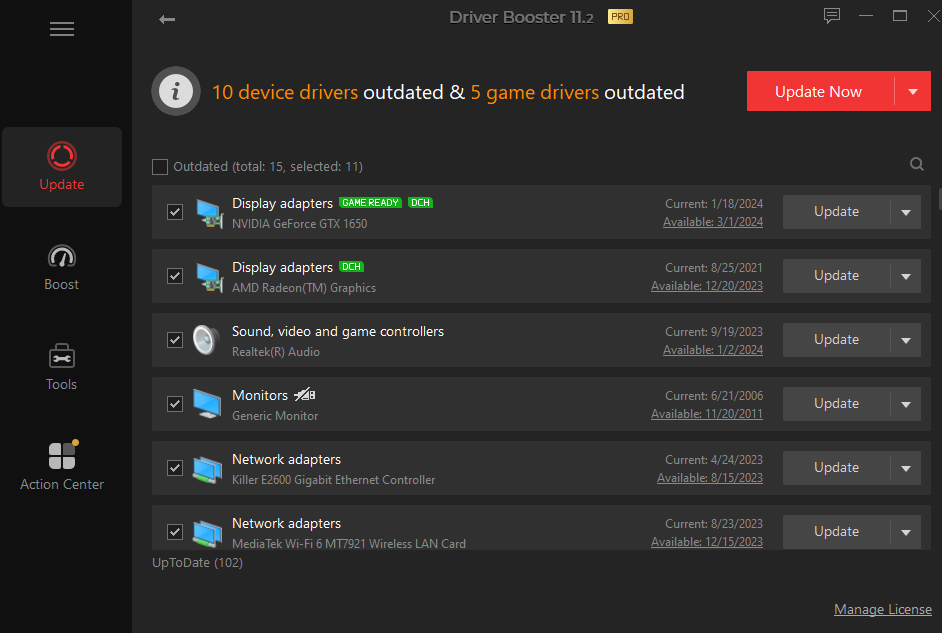
Task: Open dropdown beside AMD Radeon Update button
Action: (x=905, y=276)
